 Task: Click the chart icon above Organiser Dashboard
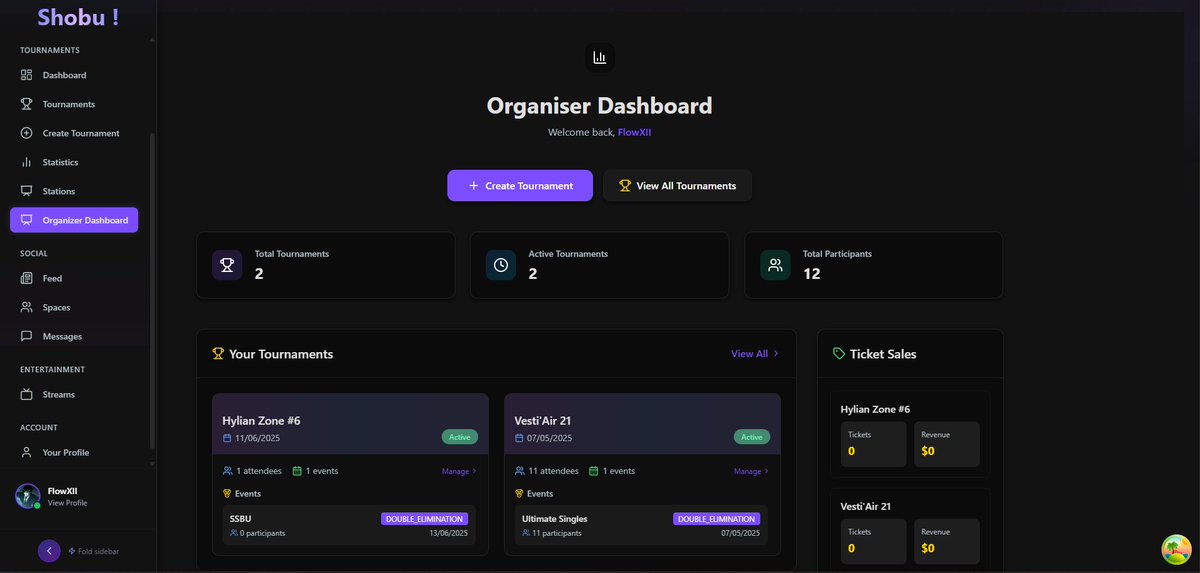click(600, 58)
